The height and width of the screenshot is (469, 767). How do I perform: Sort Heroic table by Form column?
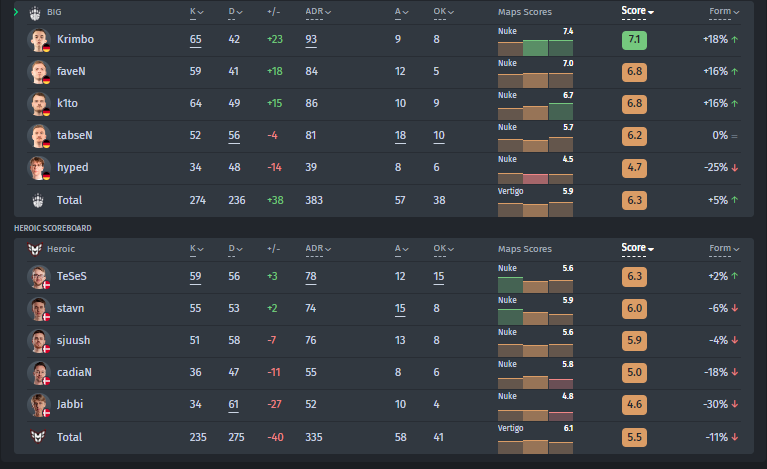click(724, 248)
